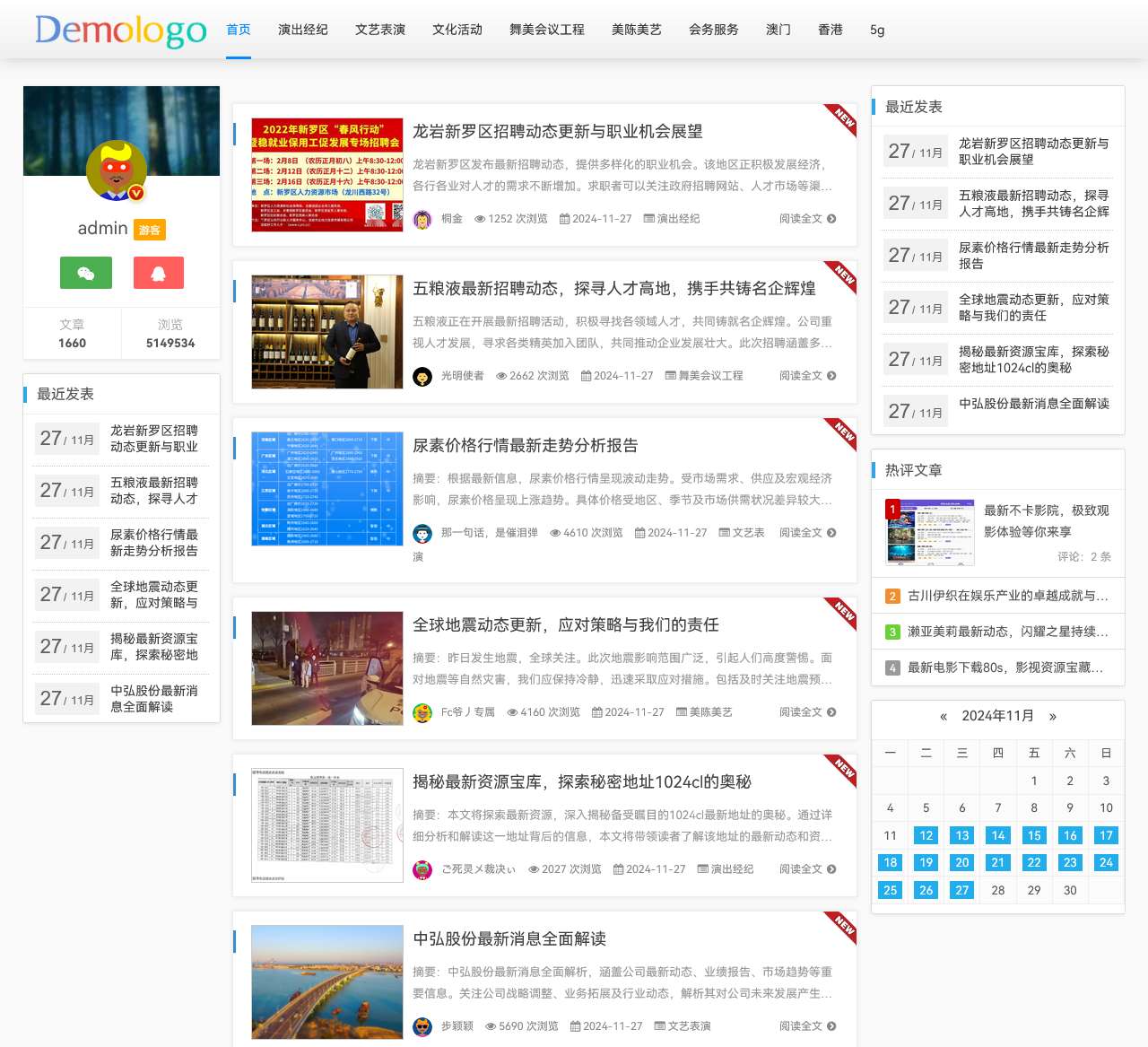Click the Demologo site logo

pos(121,30)
